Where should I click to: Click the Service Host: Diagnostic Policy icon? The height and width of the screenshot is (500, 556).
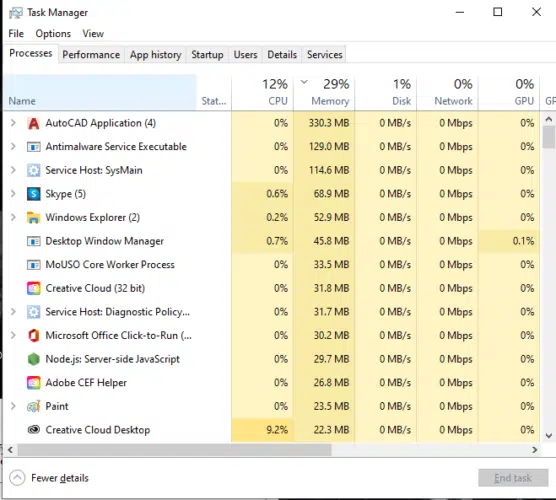(x=34, y=312)
